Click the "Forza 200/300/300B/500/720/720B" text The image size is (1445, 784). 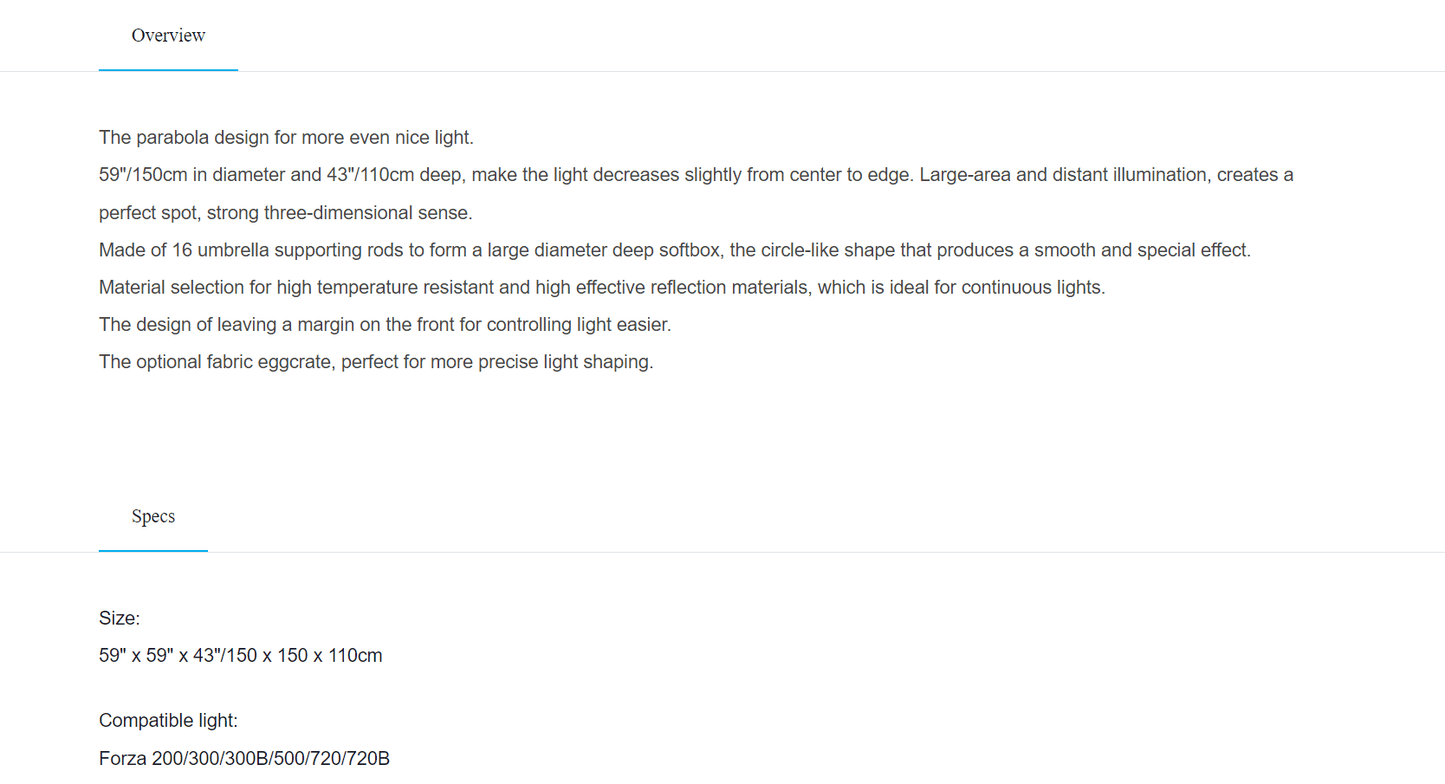coord(244,759)
